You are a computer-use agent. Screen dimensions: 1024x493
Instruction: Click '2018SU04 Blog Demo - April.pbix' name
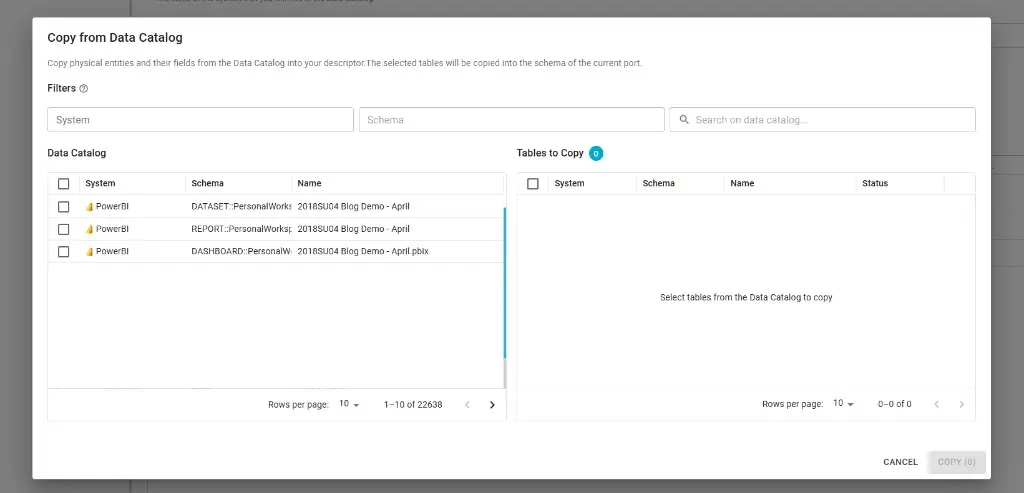tap(363, 251)
